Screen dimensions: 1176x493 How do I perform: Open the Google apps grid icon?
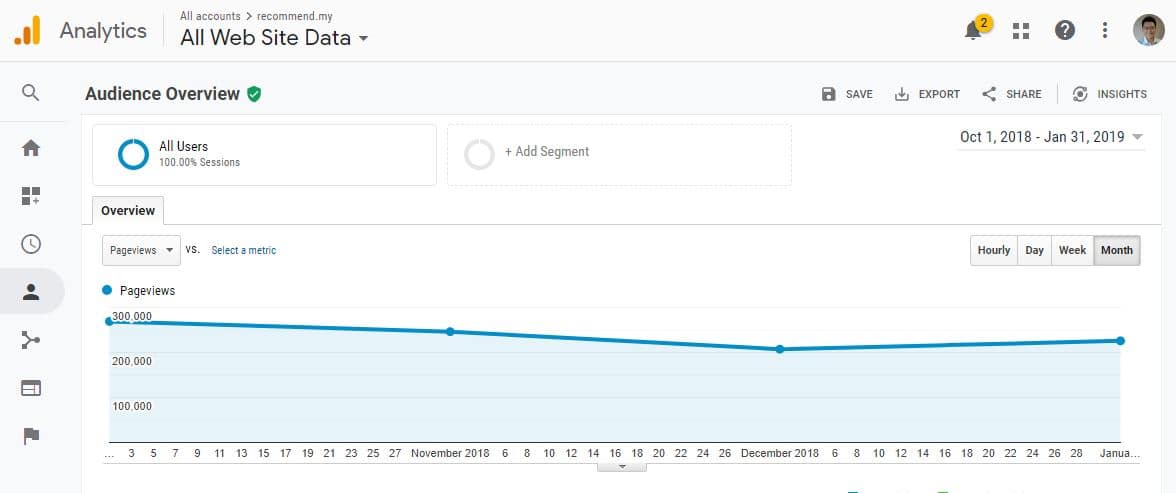pos(1021,31)
